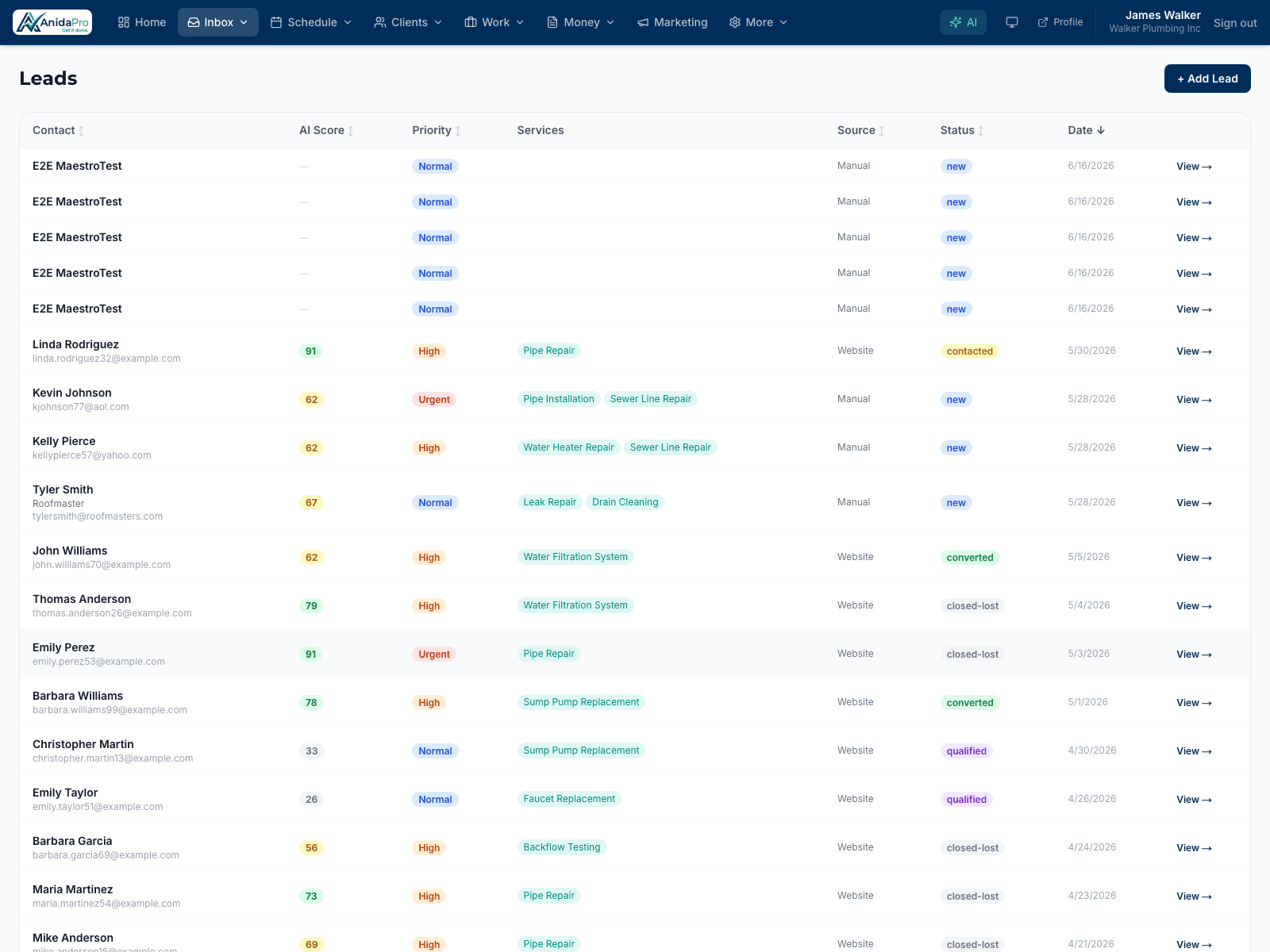Screen dimensions: 1270x952
Task: Open the Money dropdown menu
Action: coord(581,22)
